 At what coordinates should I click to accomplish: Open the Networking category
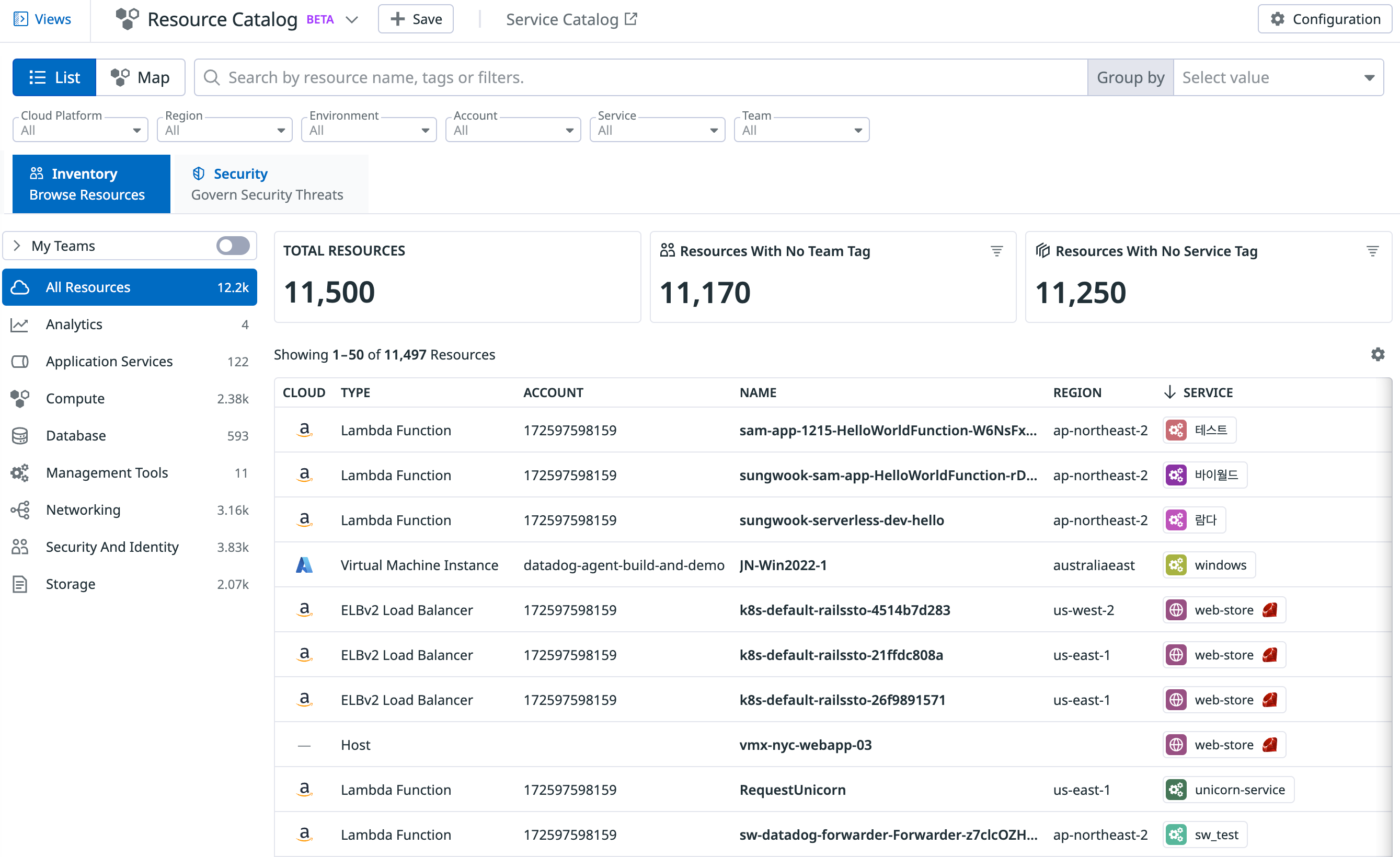(x=83, y=509)
